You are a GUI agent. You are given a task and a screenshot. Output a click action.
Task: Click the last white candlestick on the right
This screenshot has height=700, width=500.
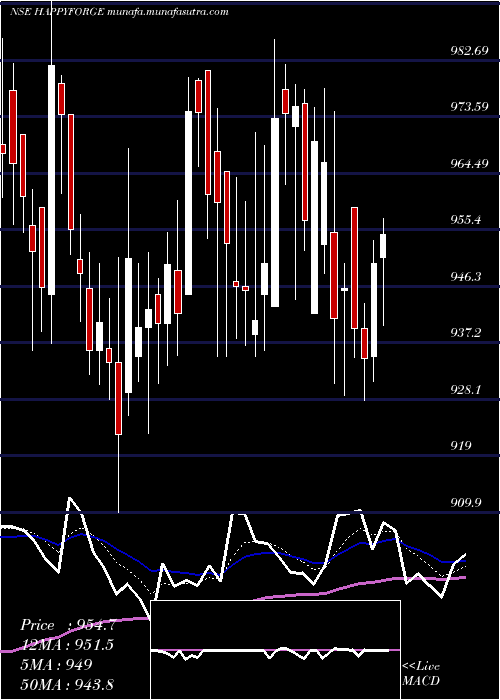coord(383,246)
